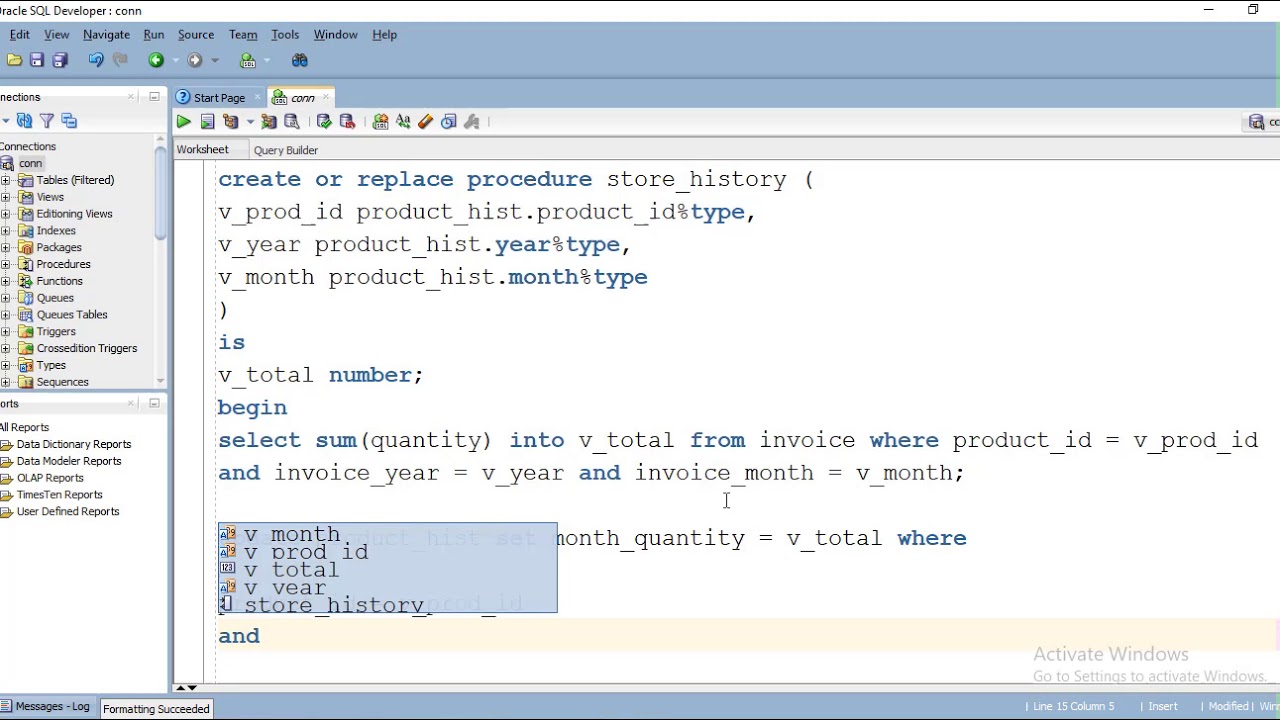1280x720 pixels.
Task: Expand the Indexes node
Action: pyautogui.click(x=6, y=231)
